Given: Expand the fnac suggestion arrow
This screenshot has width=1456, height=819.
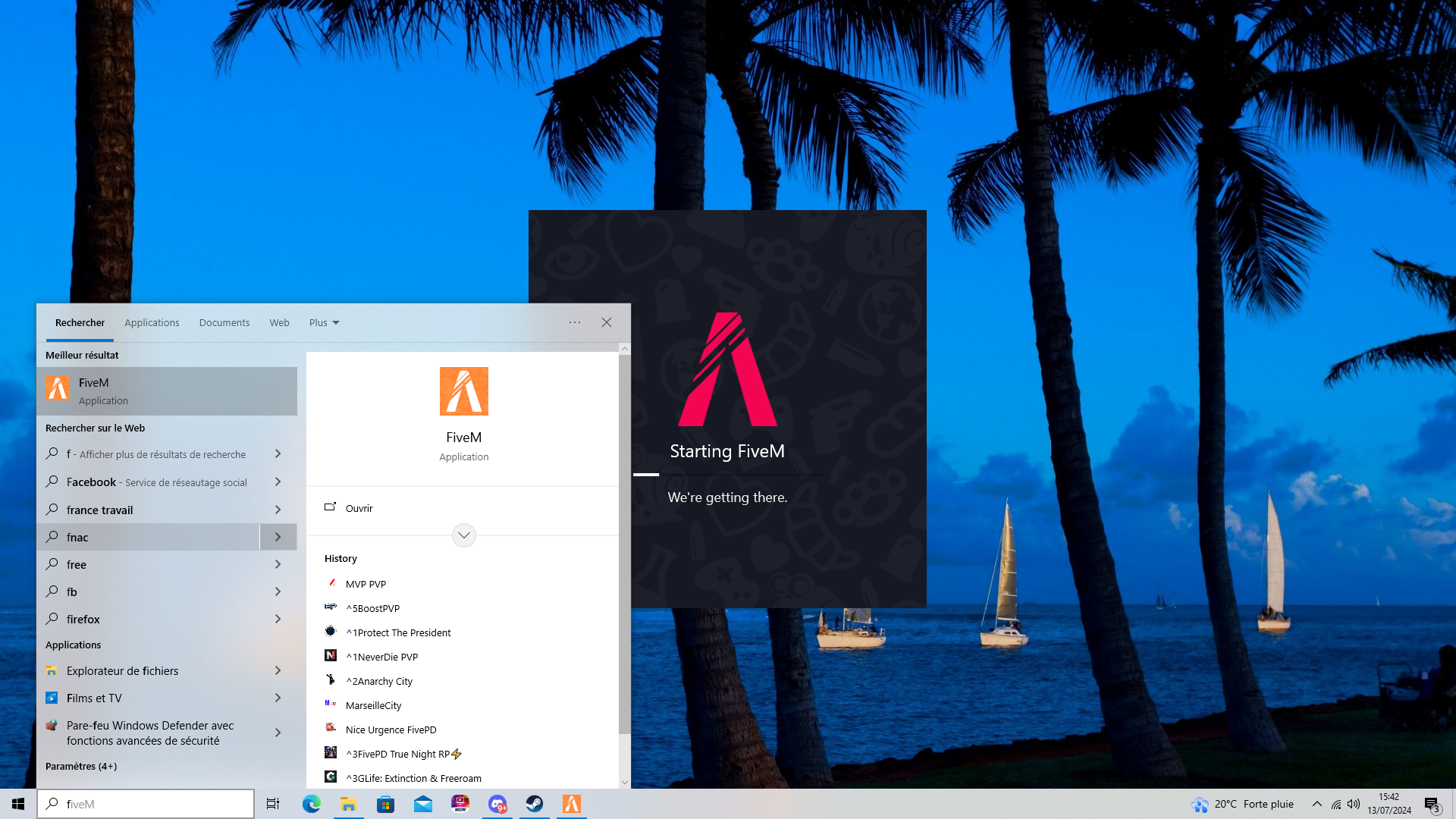Looking at the screenshot, I should (x=278, y=537).
